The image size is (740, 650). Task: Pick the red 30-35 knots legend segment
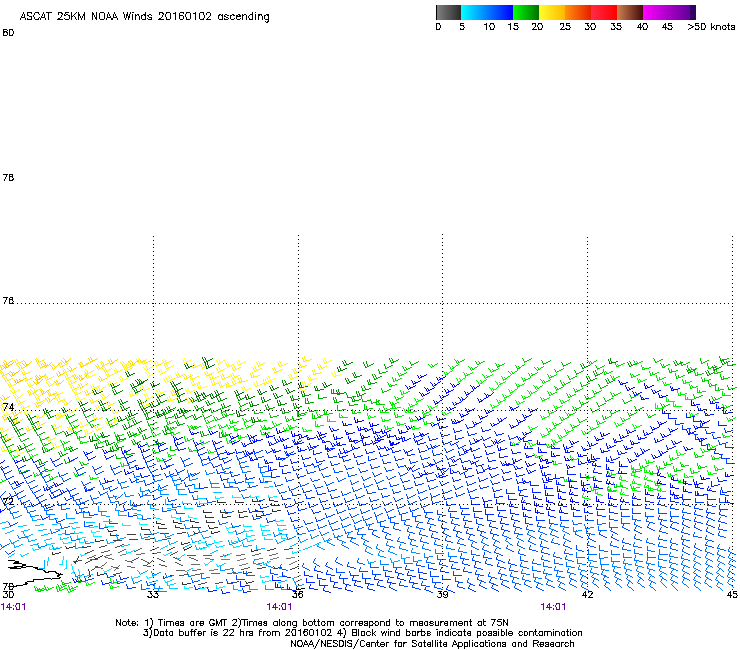[x=604, y=12]
